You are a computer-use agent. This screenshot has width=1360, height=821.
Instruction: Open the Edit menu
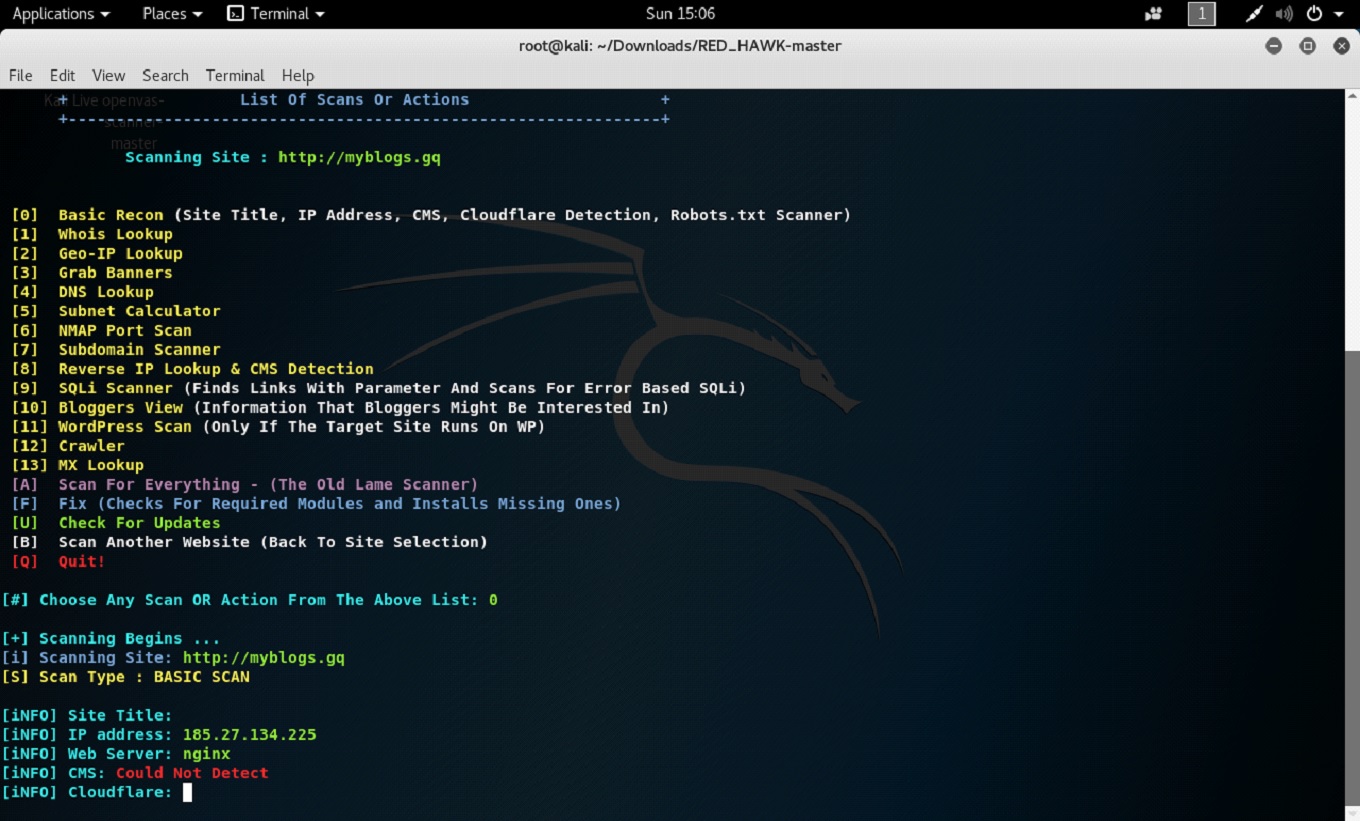tap(62, 75)
